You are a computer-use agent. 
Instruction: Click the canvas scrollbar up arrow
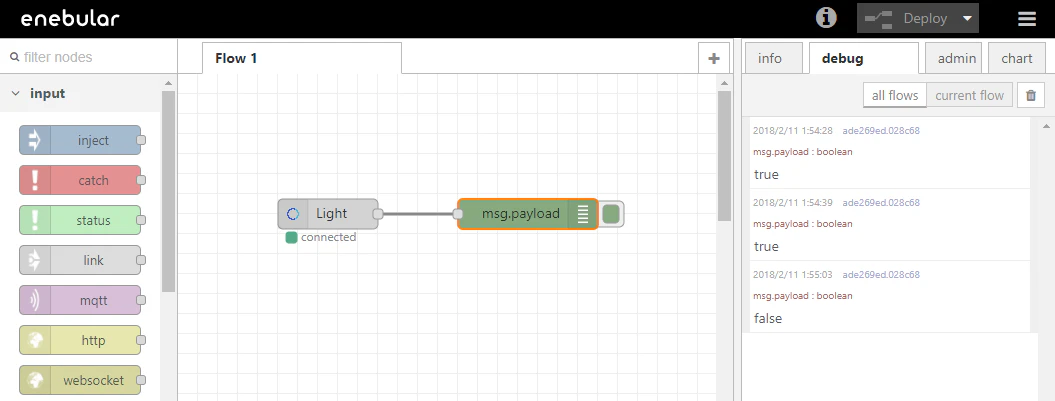(724, 83)
